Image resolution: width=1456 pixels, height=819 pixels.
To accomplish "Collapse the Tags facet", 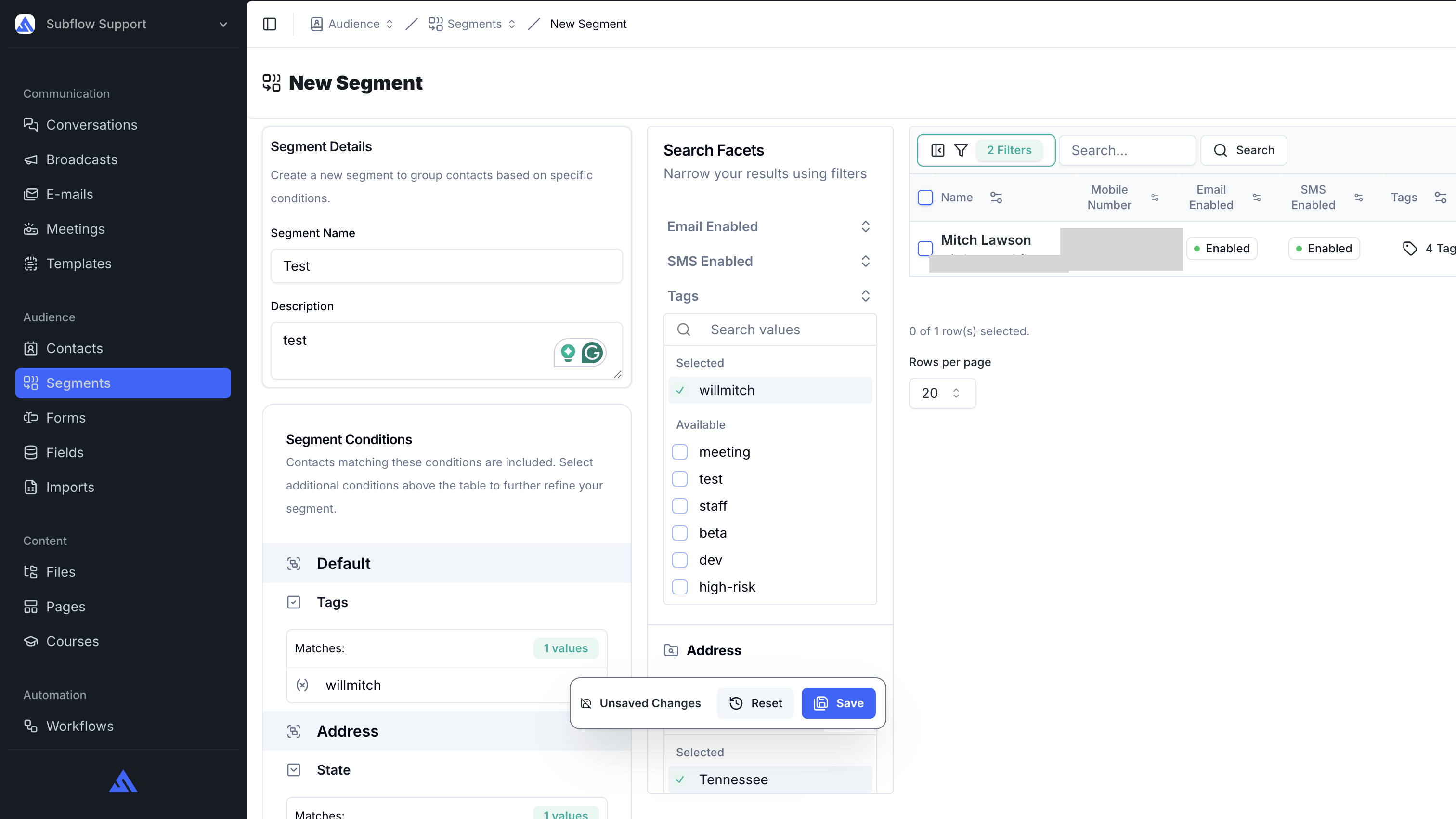I will 769,296.
